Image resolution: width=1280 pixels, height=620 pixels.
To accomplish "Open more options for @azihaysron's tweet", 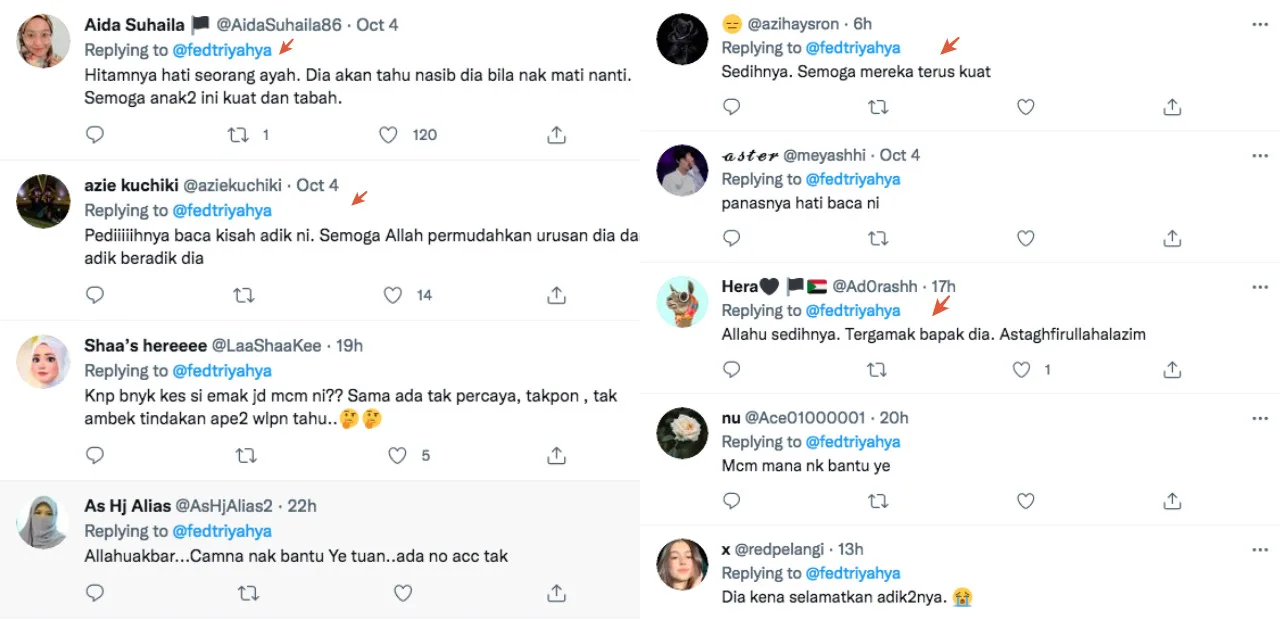I will coord(1260,24).
